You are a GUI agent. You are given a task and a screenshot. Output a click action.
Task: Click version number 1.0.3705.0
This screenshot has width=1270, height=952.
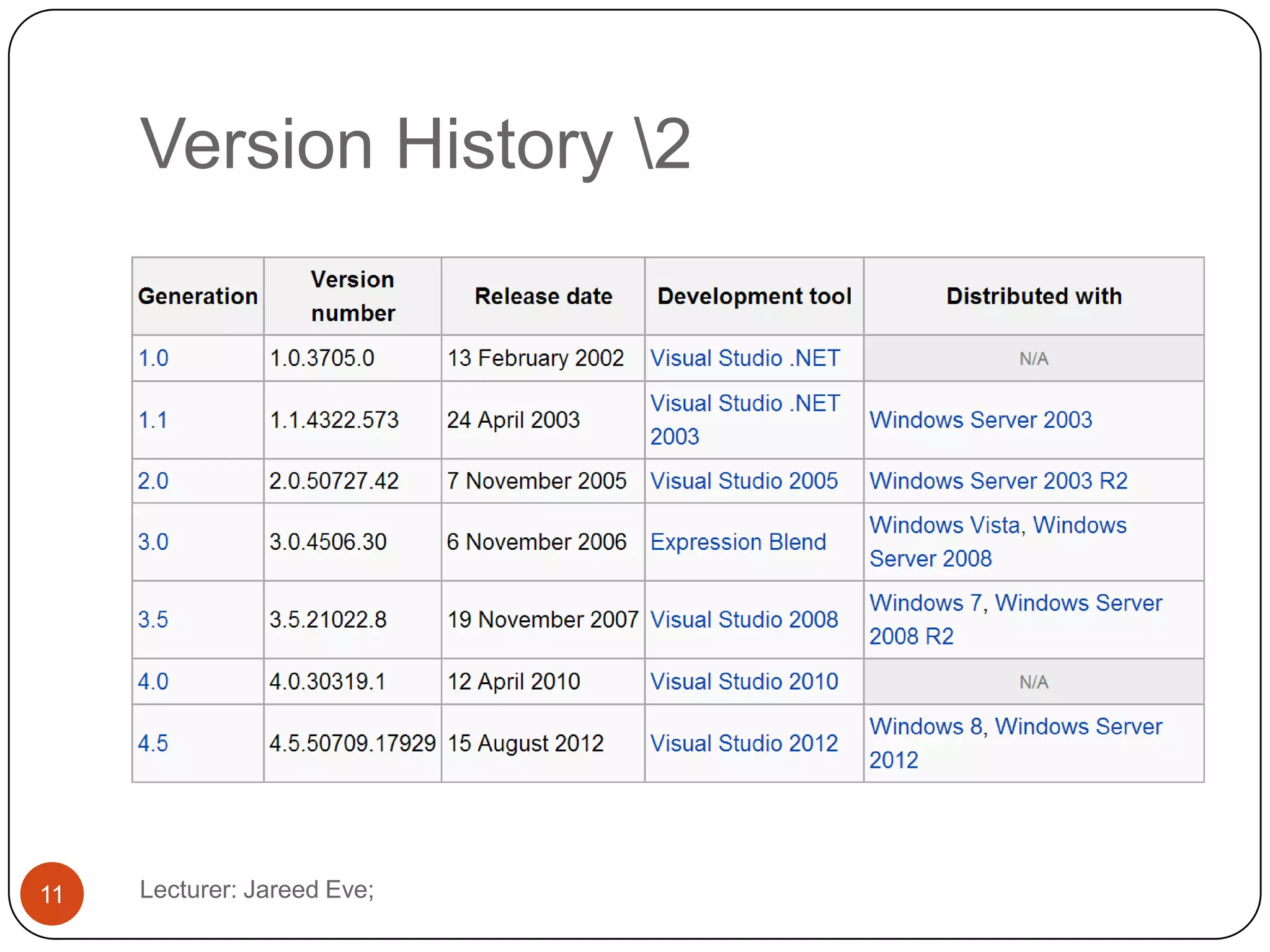tap(322, 358)
